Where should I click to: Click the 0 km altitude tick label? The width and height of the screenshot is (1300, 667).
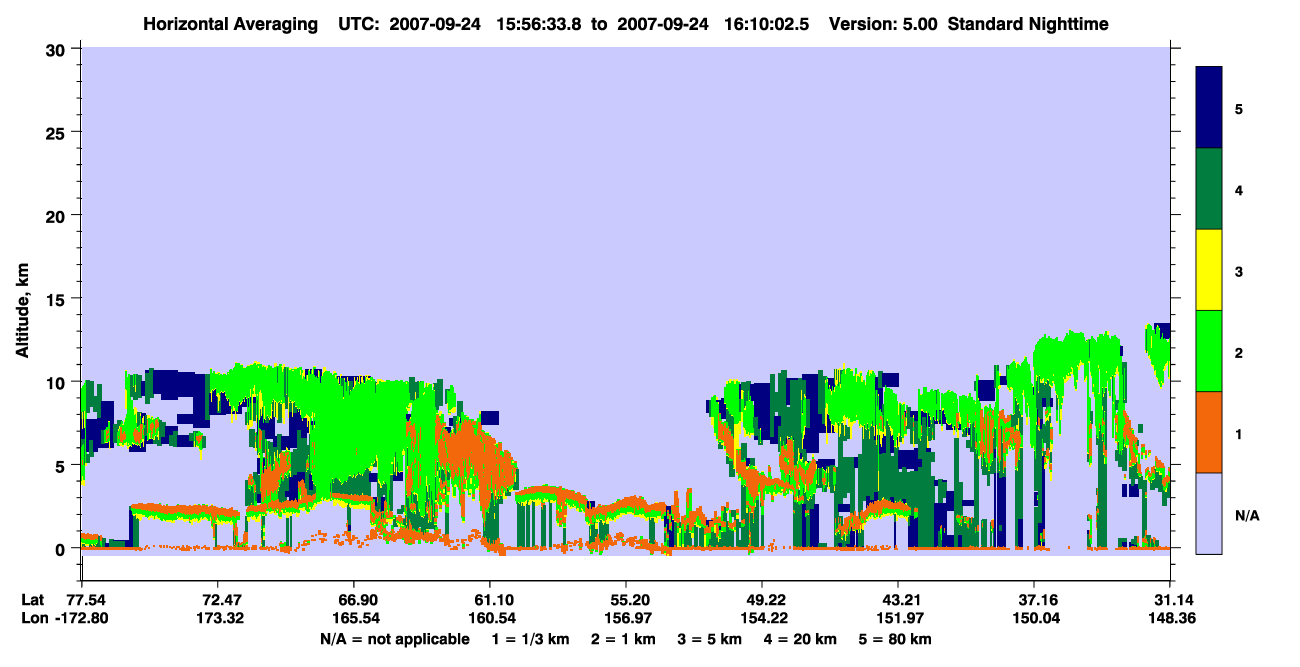63,549
